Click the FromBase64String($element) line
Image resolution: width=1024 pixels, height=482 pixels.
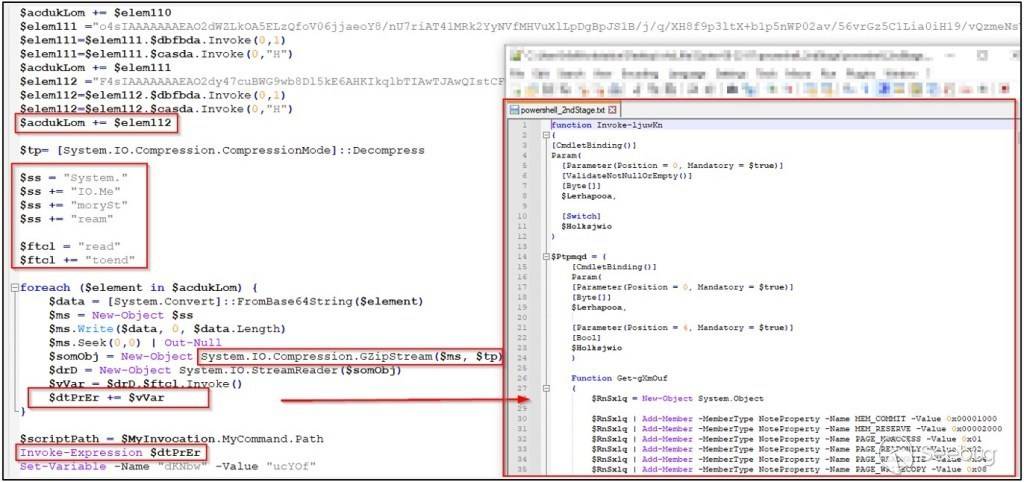coord(236,301)
